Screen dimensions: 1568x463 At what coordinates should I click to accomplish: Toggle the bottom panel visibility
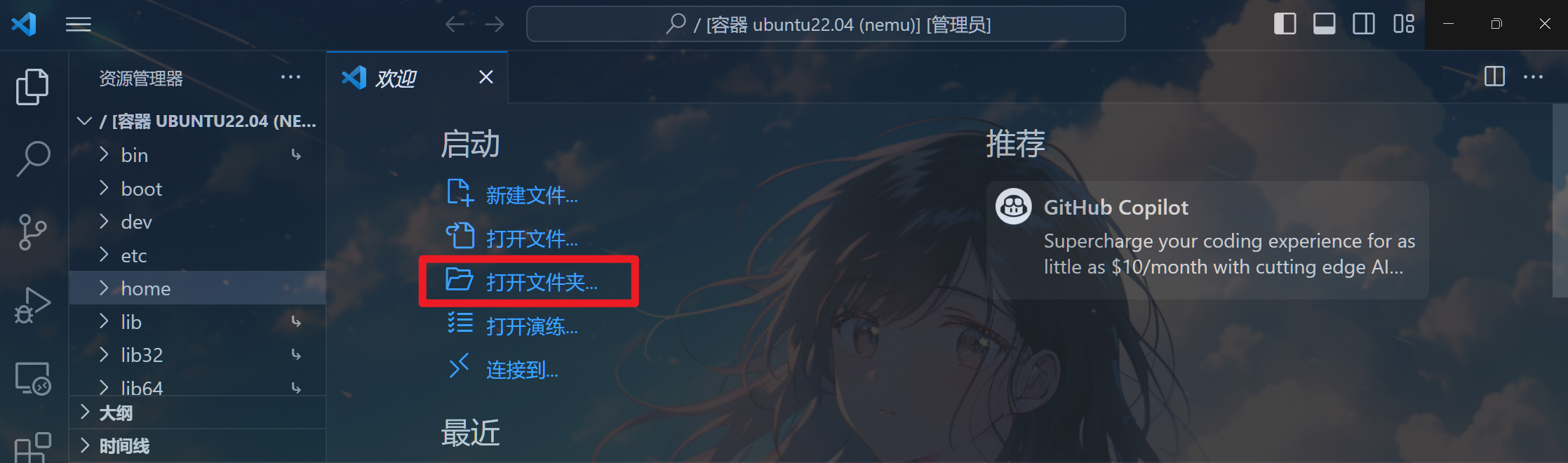coord(1324,24)
